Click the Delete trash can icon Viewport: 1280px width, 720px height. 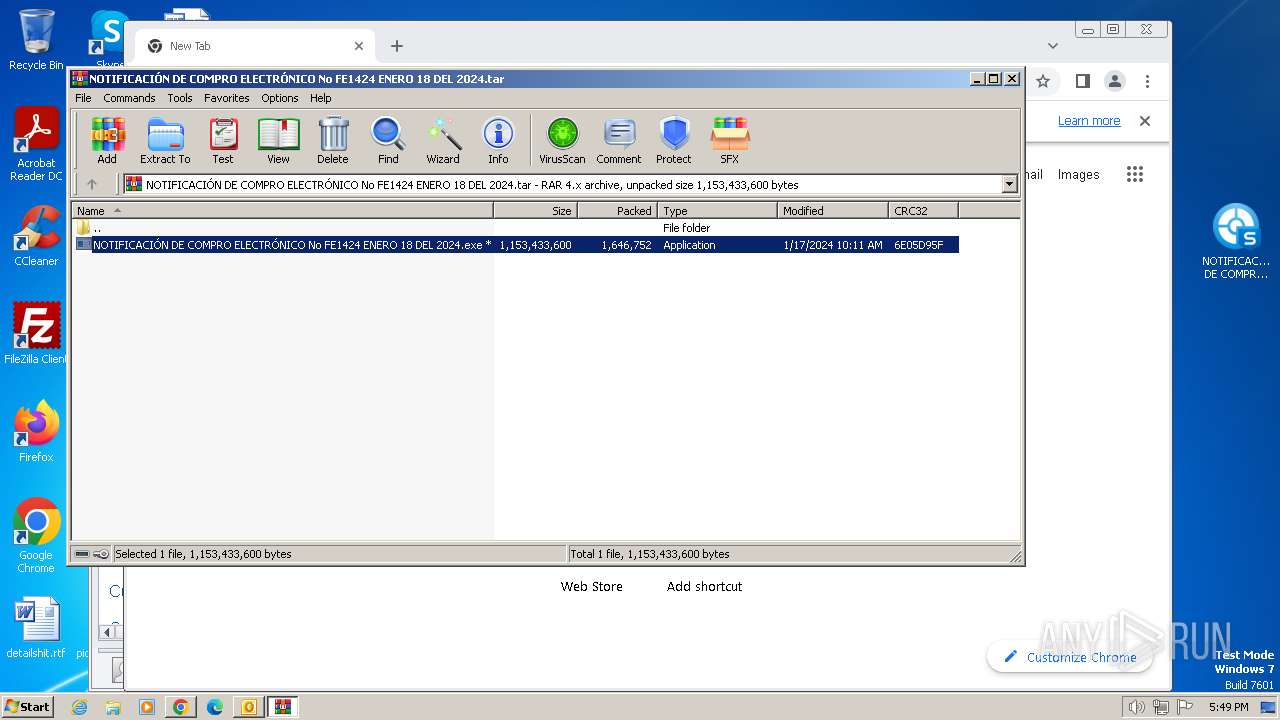click(333, 140)
